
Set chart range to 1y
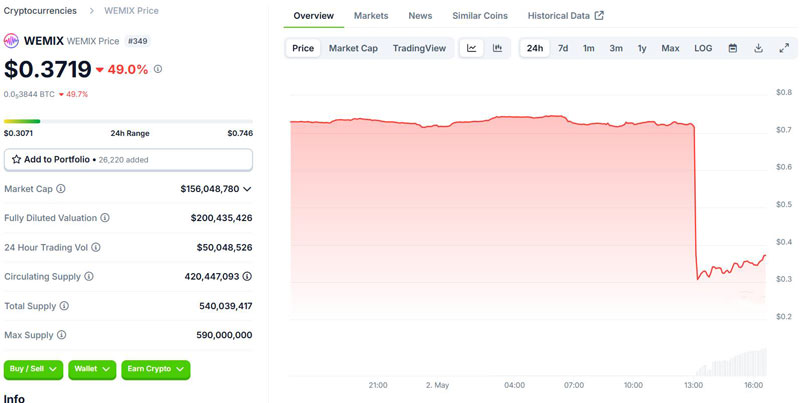(x=642, y=48)
